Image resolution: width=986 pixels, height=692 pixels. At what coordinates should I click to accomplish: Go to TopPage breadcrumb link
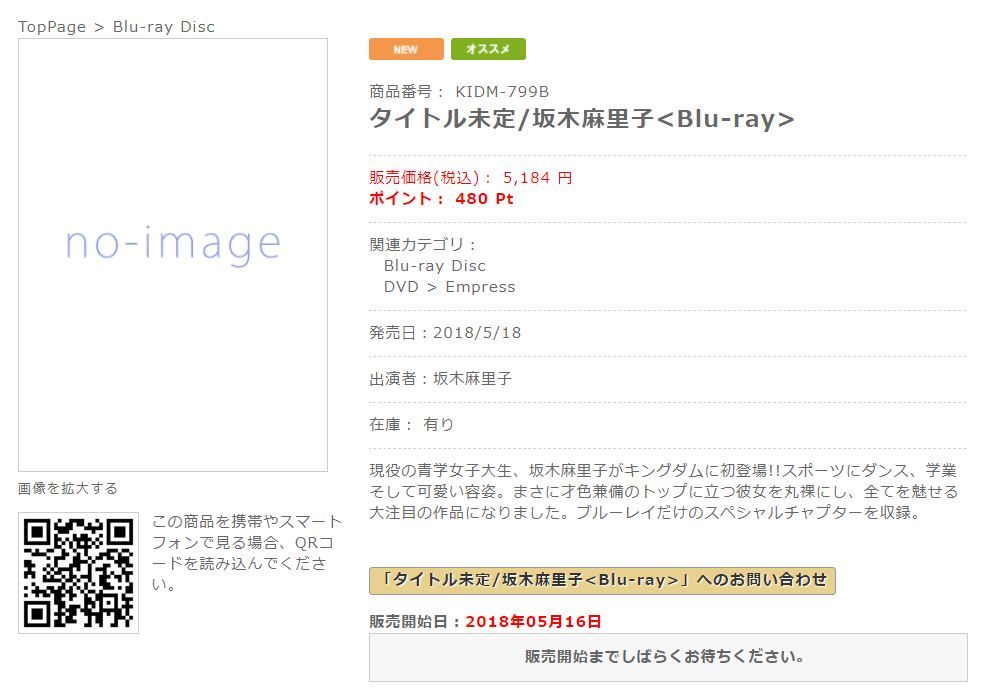(52, 26)
